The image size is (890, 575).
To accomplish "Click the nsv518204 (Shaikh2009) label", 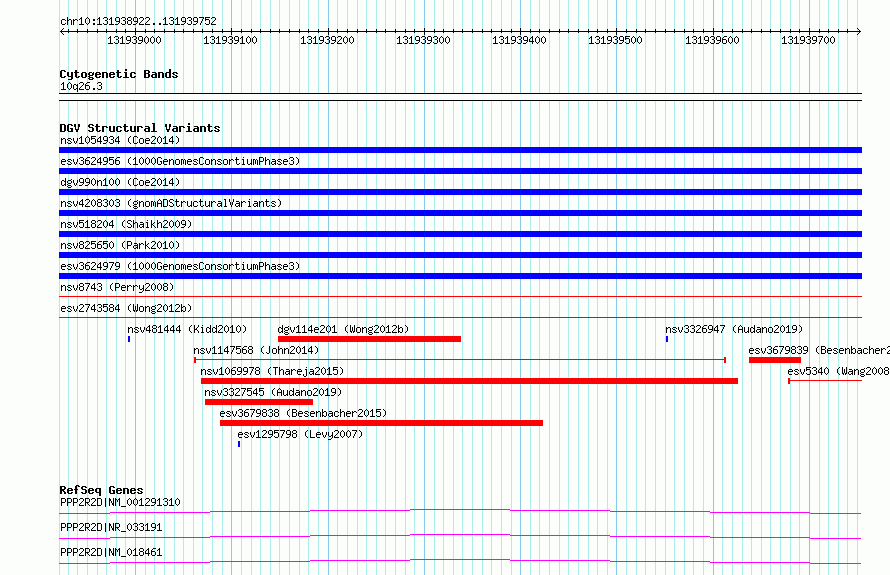I will [126, 224].
